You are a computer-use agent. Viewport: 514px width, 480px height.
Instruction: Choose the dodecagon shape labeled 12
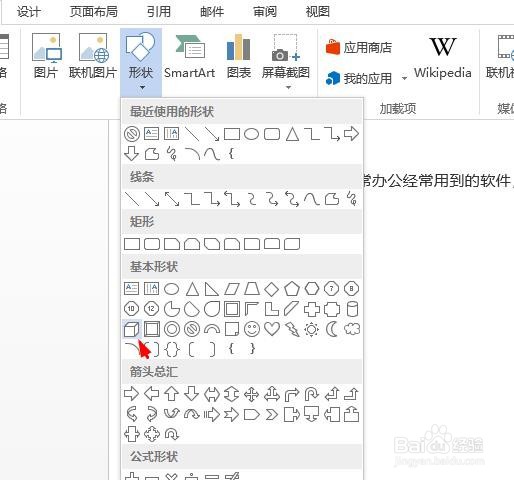[151, 309]
